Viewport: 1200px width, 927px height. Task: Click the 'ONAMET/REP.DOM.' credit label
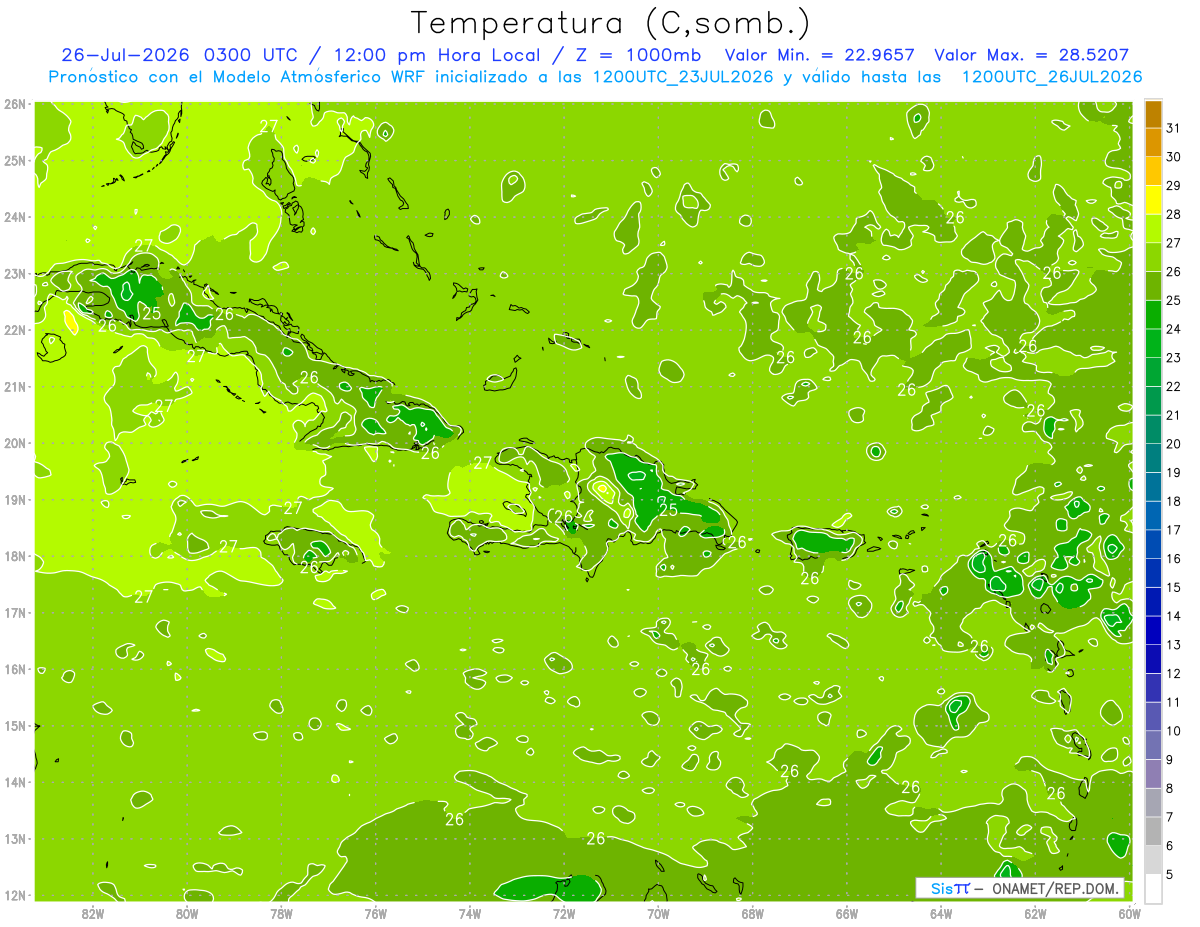(x=1054, y=888)
